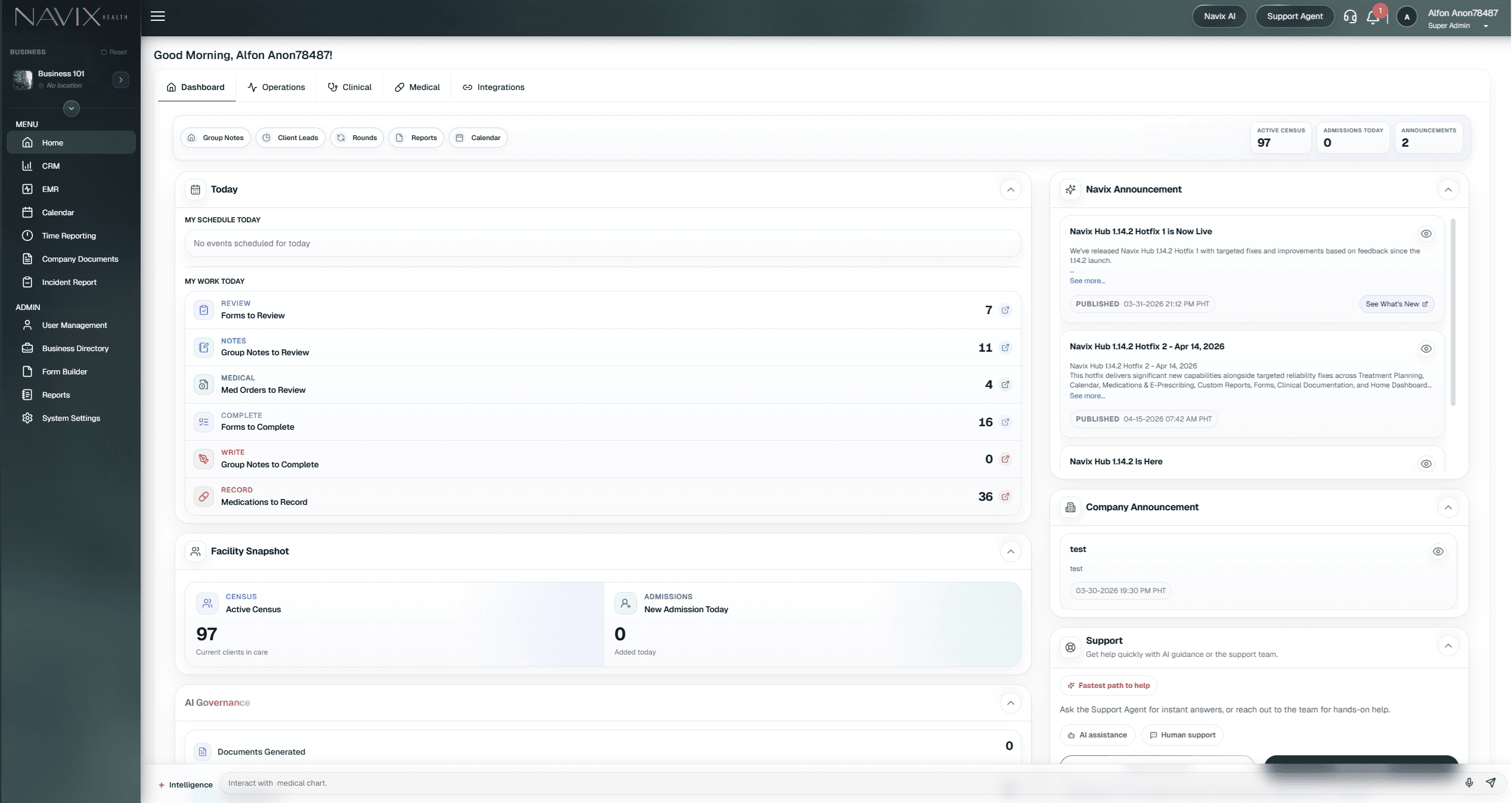Reset the business selection
Image resolution: width=1512 pixels, height=803 pixels.
pos(114,52)
